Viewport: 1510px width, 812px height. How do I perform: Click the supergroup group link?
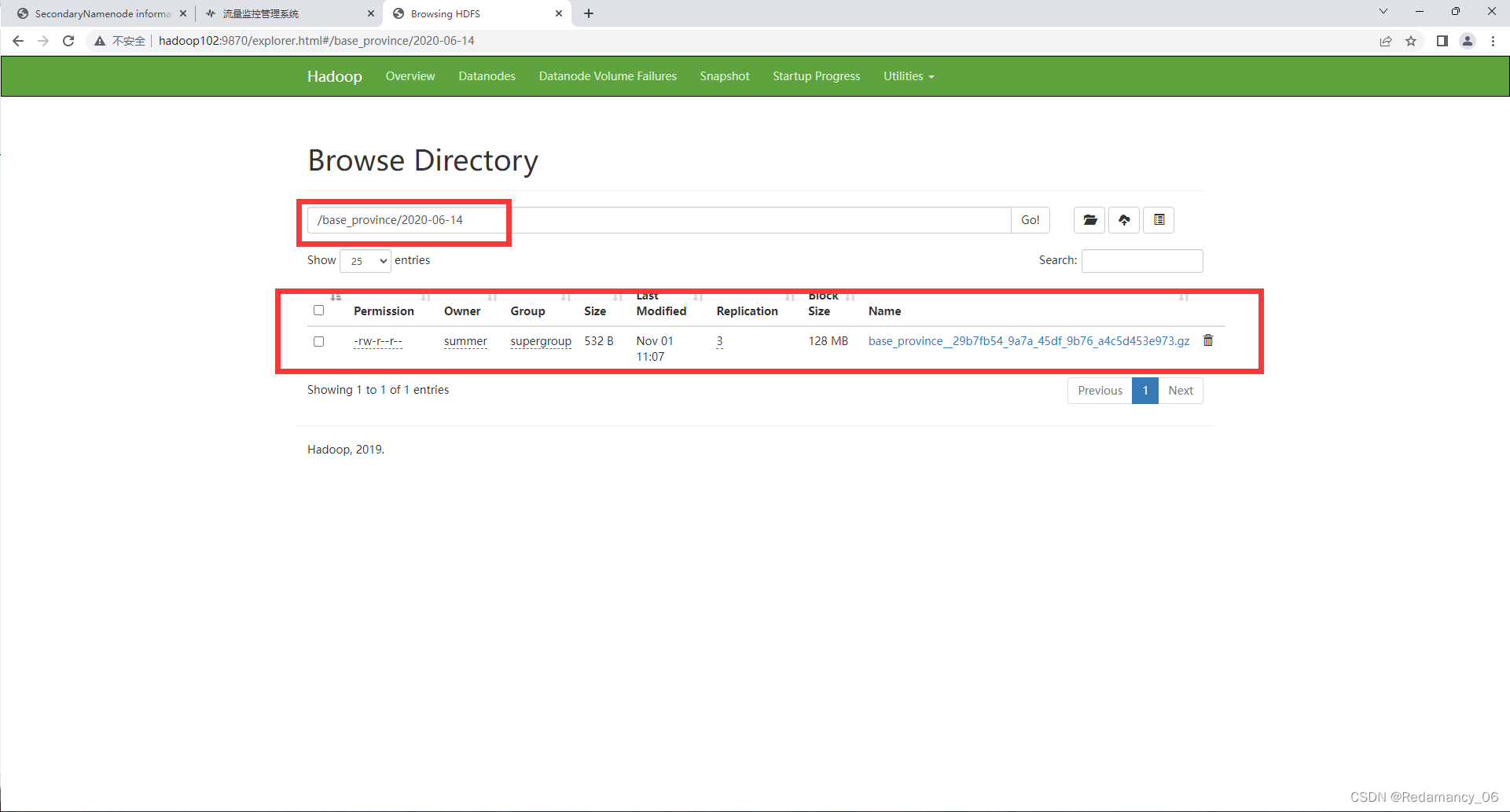click(541, 341)
